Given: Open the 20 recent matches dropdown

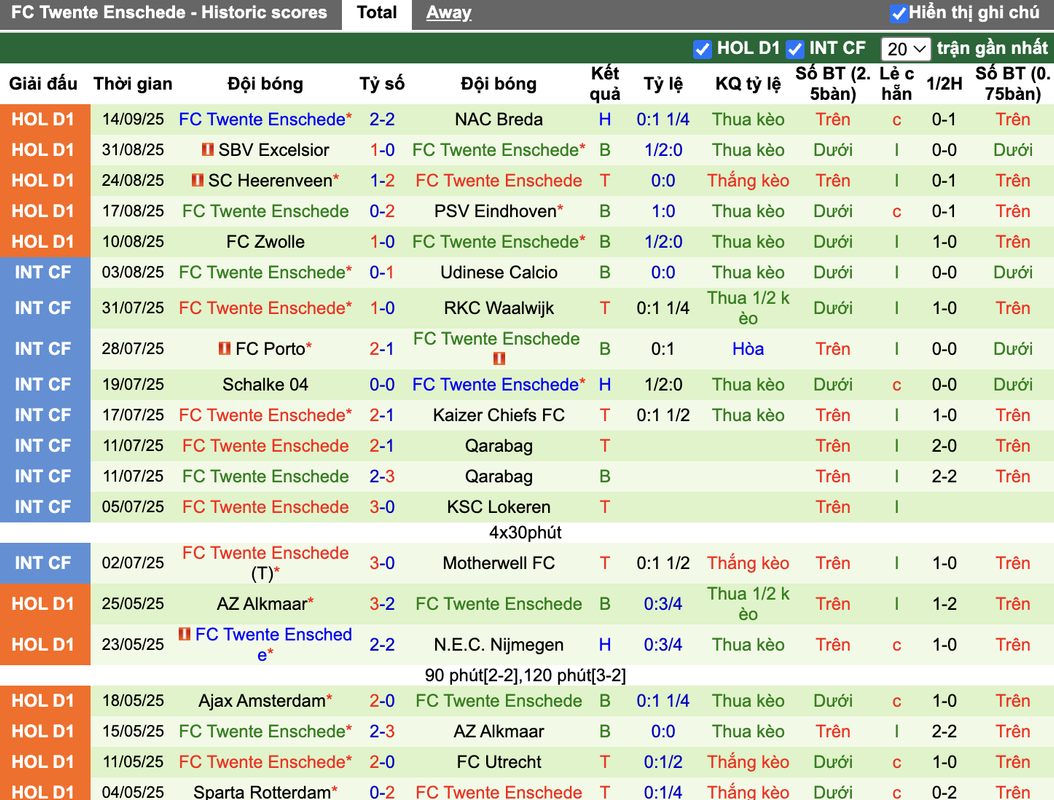Looking at the screenshot, I should 905,49.
